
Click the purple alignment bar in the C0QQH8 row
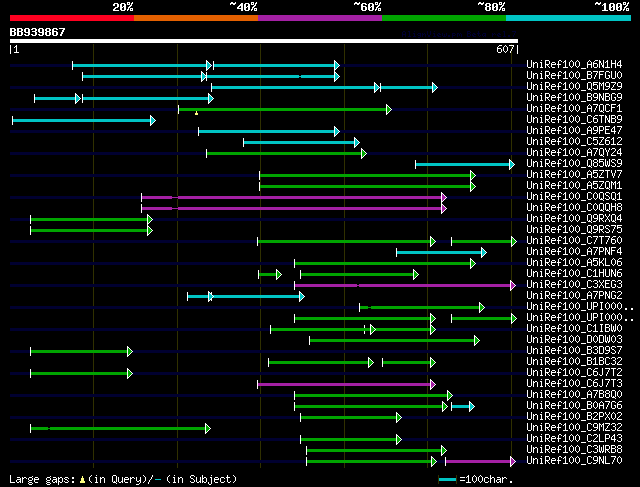(294, 209)
